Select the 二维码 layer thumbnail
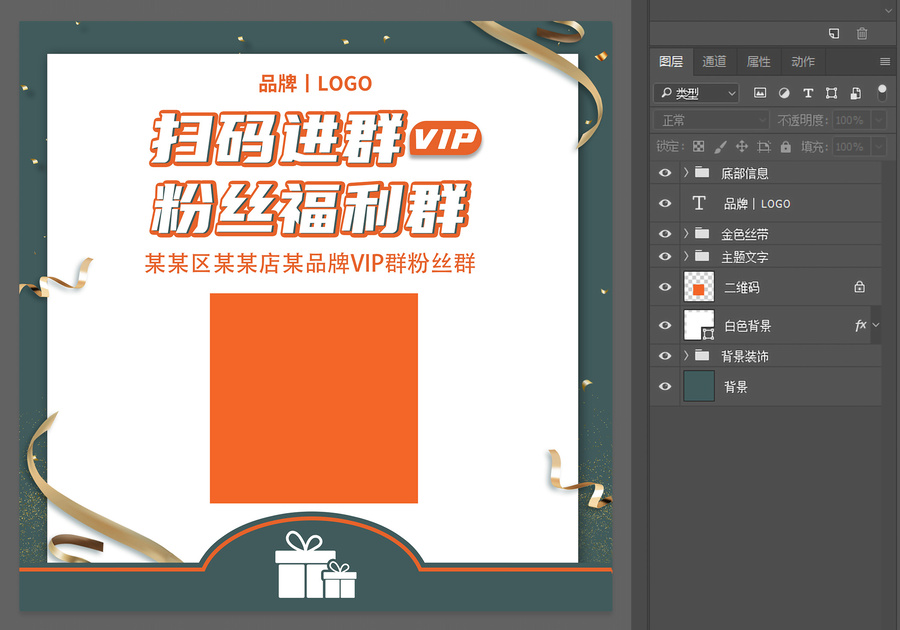The height and width of the screenshot is (630, 900). (x=699, y=287)
